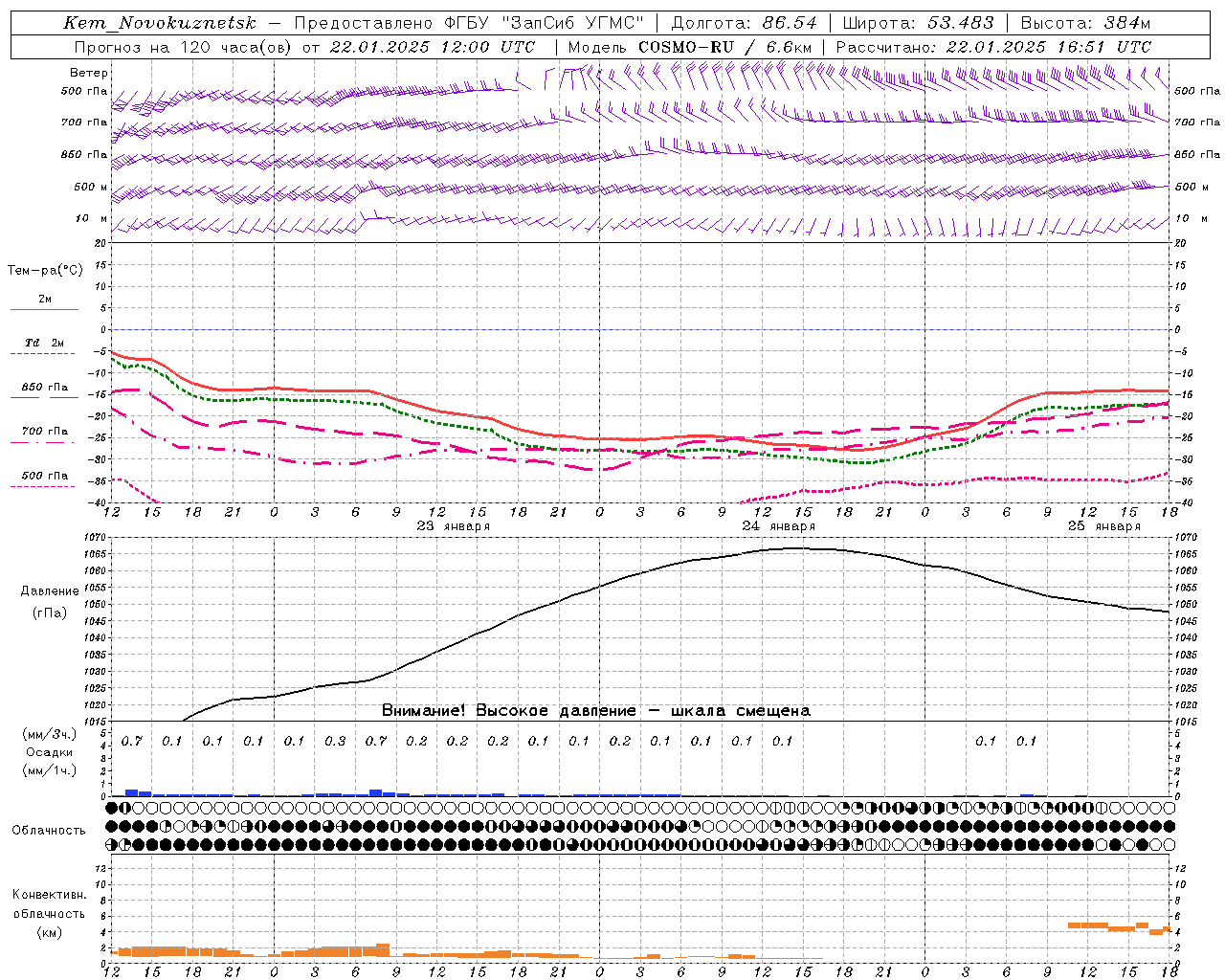Click the 'Конвективн.' convective cloud label

(50, 895)
